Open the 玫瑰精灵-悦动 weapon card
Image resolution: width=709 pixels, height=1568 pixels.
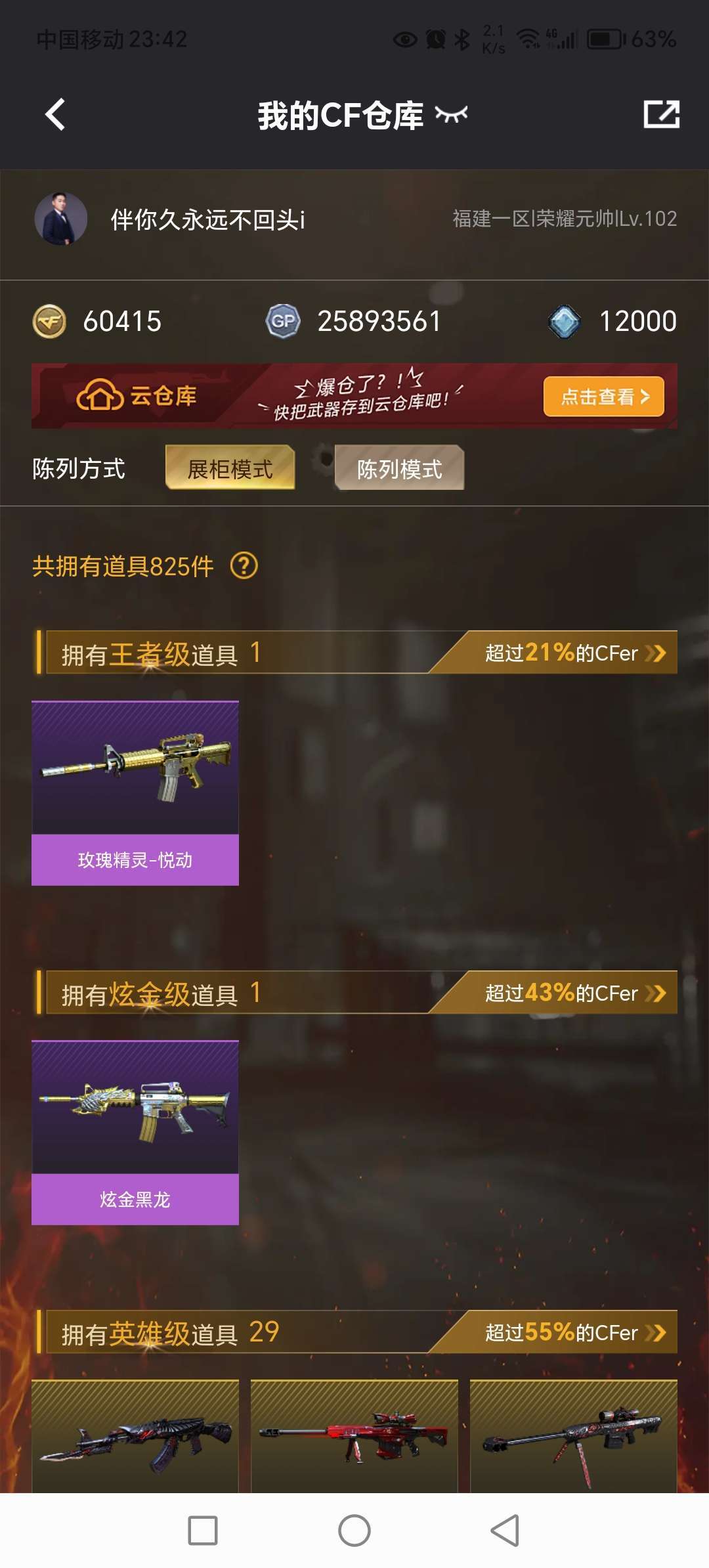click(x=135, y=793)
